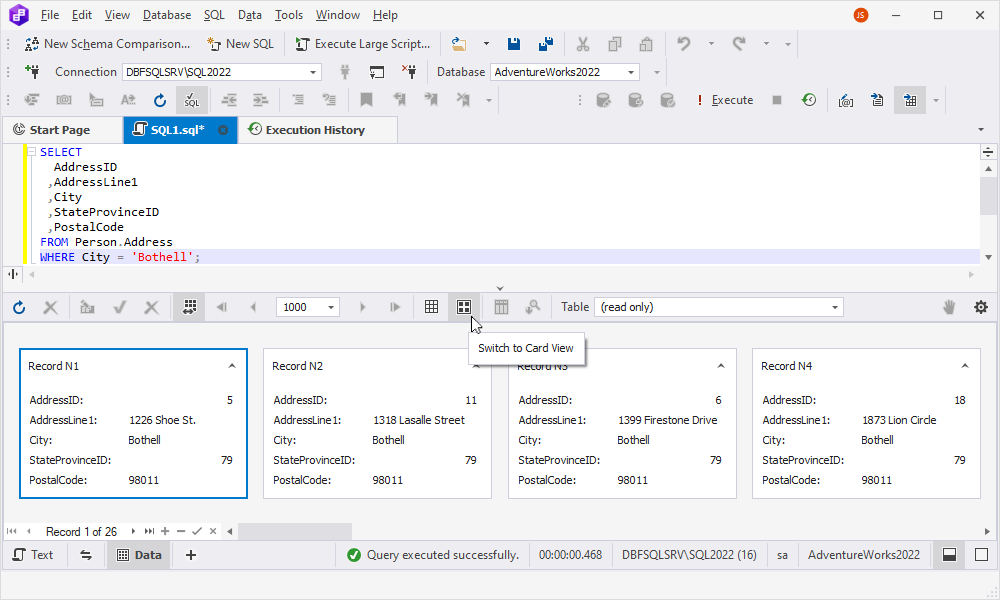Switch to Grid View
The image size is (1000, 600).
point(432,307)
